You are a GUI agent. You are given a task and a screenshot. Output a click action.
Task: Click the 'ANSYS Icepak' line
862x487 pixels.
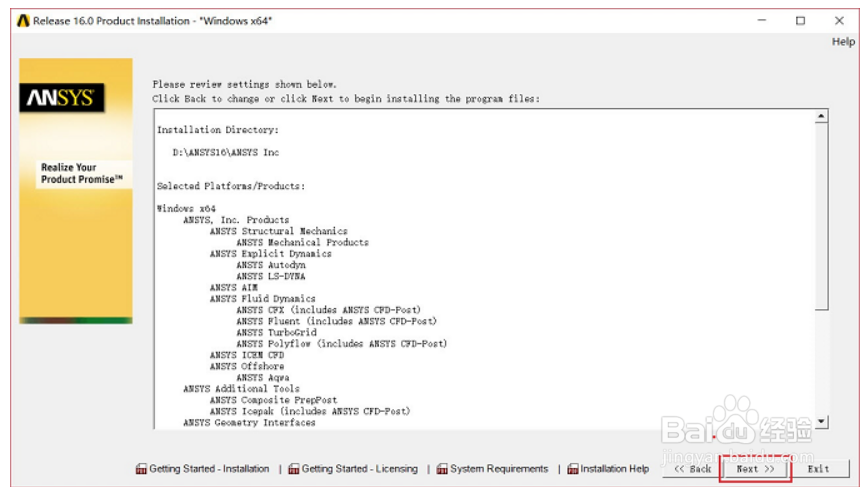[x=310, y=411]
